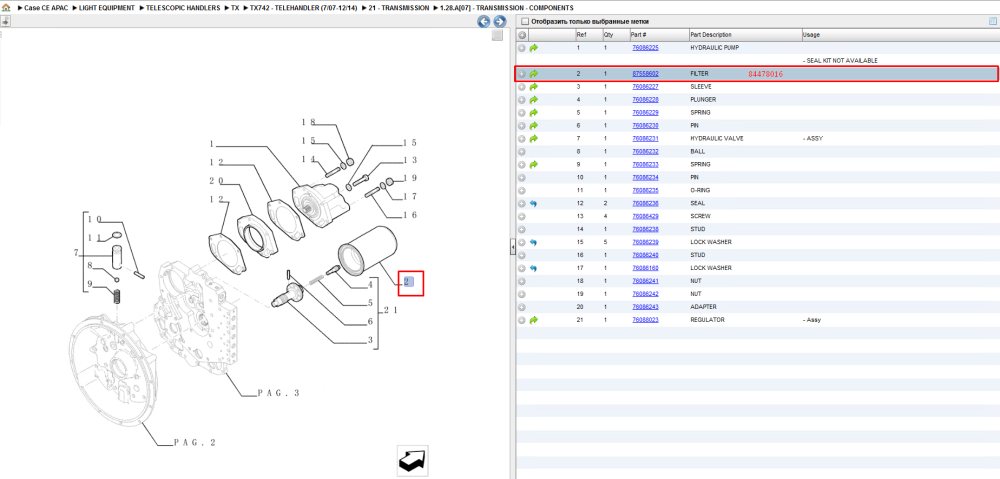This screenshot has width=1000, height=479.
Task: Open 1.28.A[07] TRANSMISSION - COMPONENTS breadcrumb
Action: click(506, 8)
